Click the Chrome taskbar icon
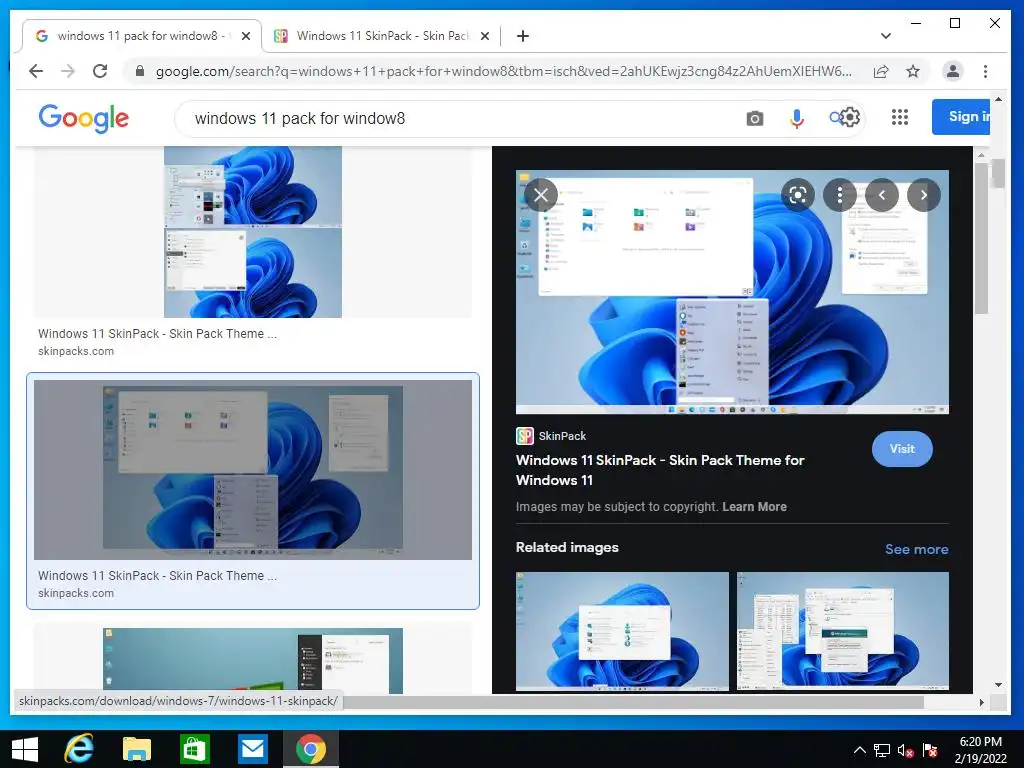The width and height of the screenshot is (1024, 768). pyautogui.click(x=311, y=749)
